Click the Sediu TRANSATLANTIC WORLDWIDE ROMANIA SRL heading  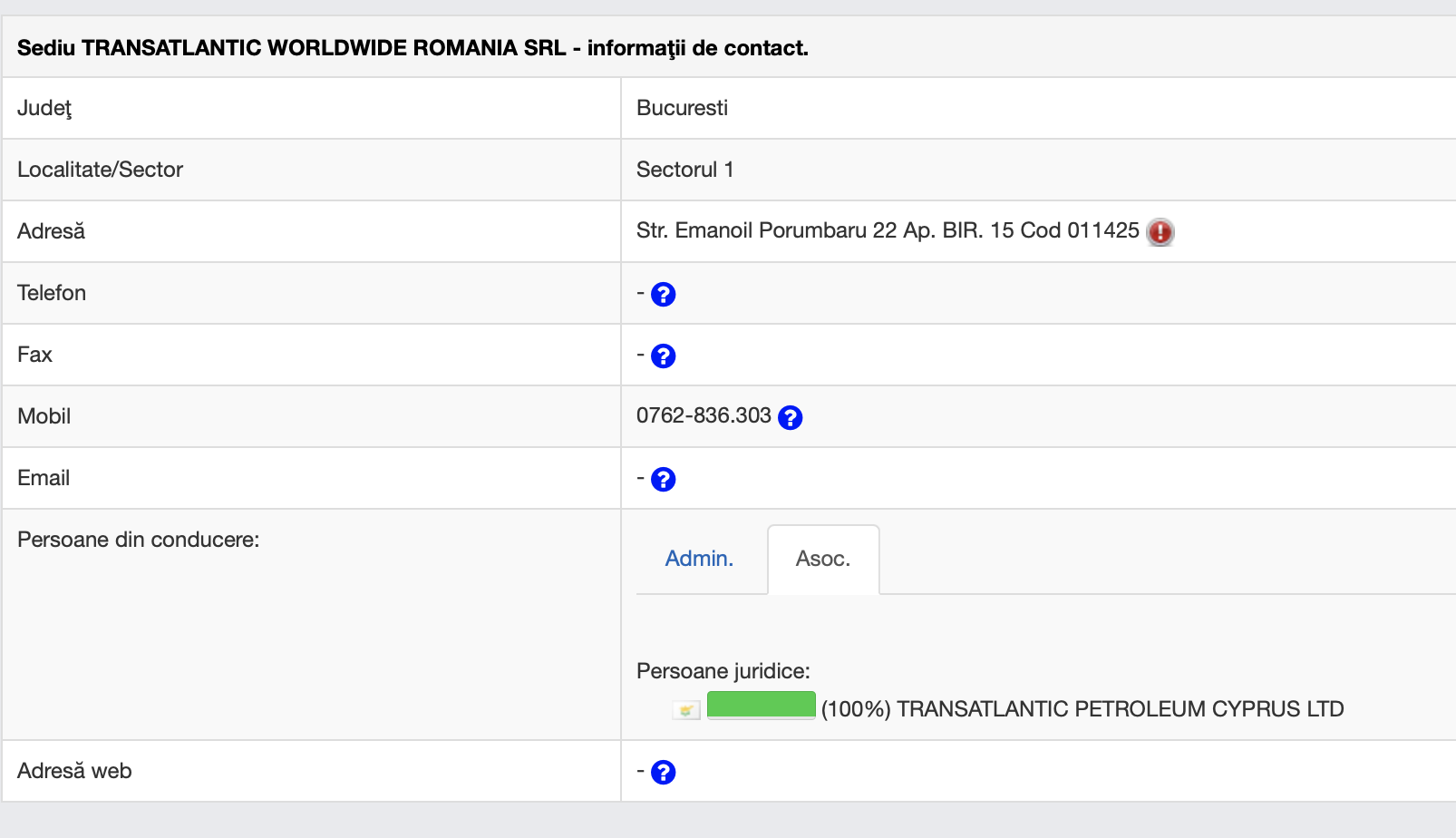click(x=413, y=48)
